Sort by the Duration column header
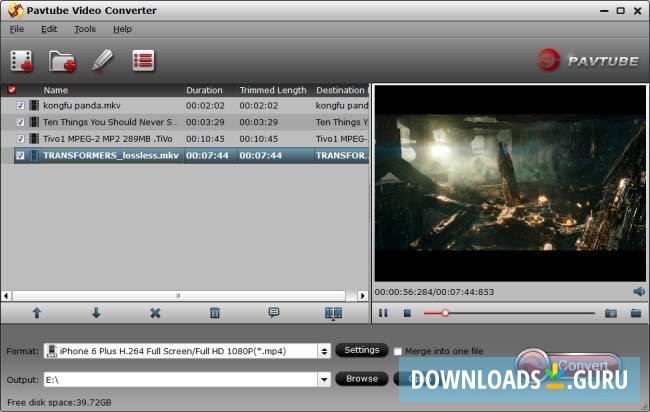This screenshot has height=412, width=650. pyautogui.click(x=204, y=90)
